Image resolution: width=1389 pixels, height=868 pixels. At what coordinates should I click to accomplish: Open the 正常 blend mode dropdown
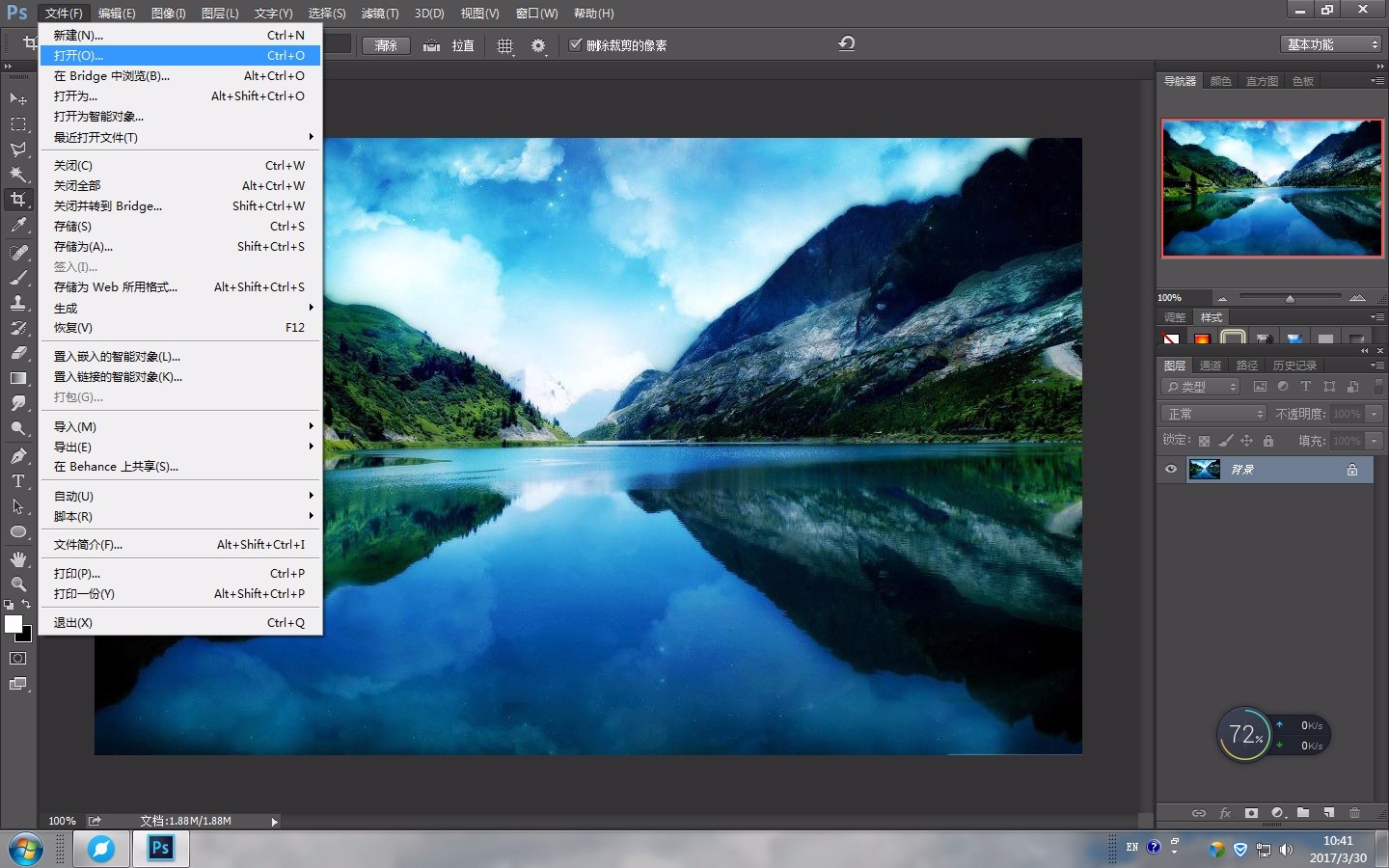click(x=1215, y=414)
